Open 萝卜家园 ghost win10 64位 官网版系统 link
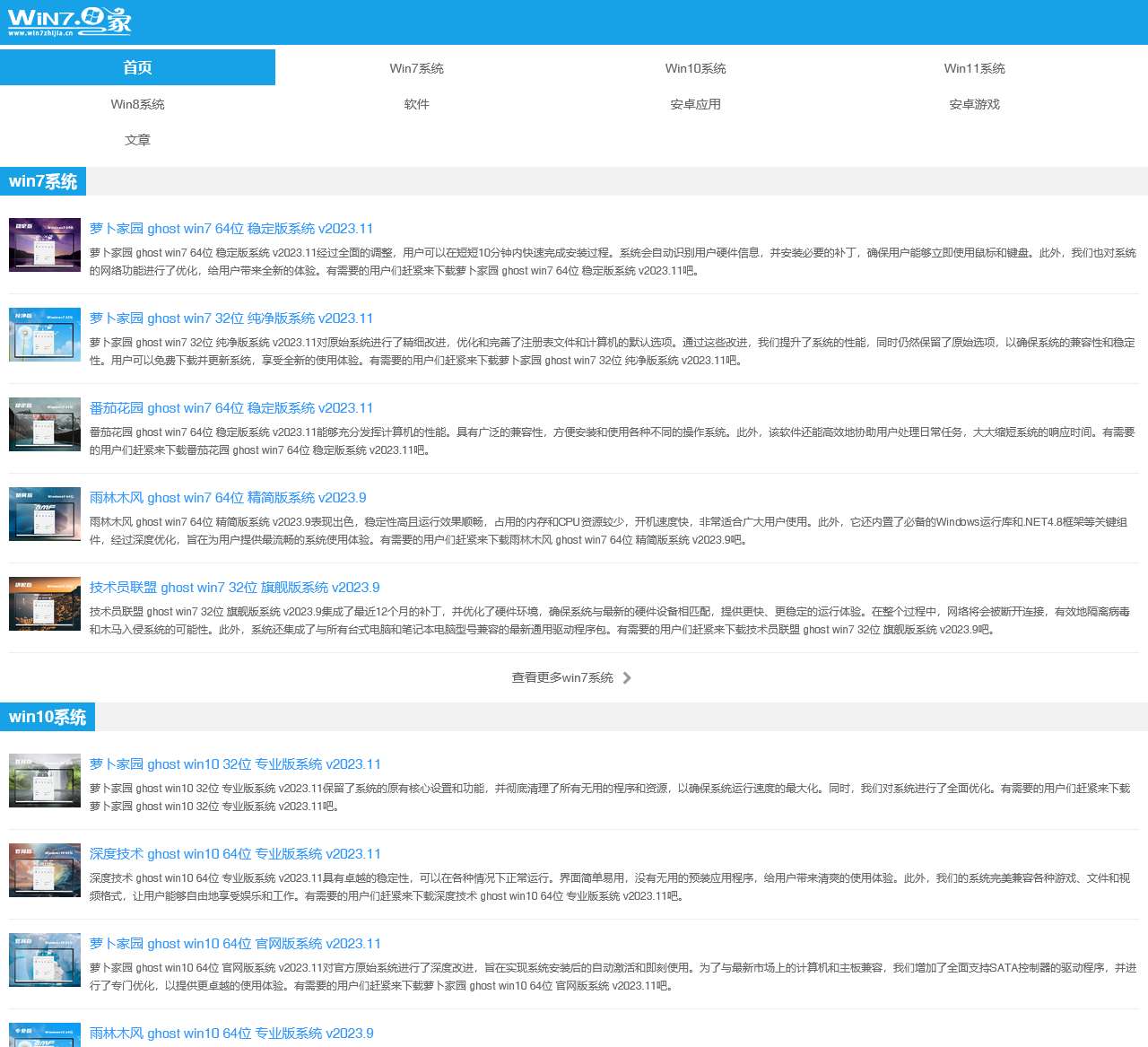This screenshot has width=1148, height=1047. [235, 944]
